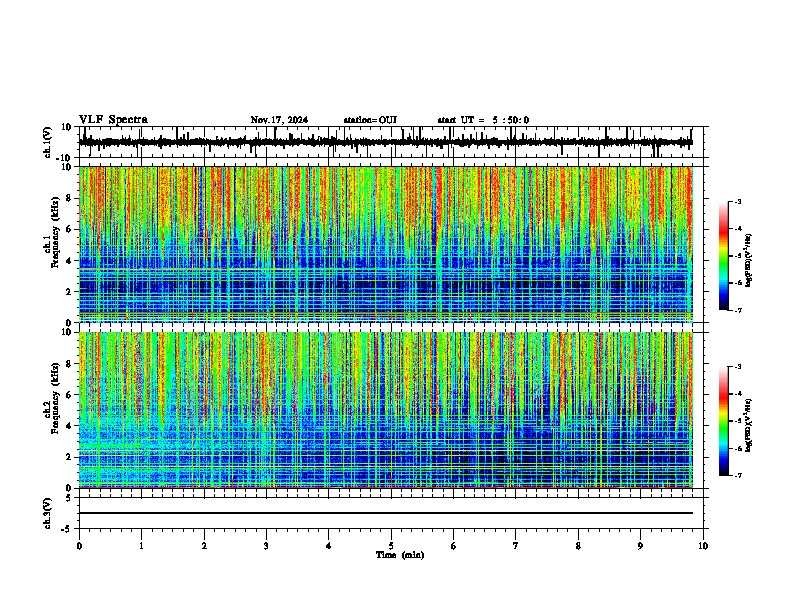
Task: Click the "ch.1(V)" waveform axis label
Action: pos(48,142)
